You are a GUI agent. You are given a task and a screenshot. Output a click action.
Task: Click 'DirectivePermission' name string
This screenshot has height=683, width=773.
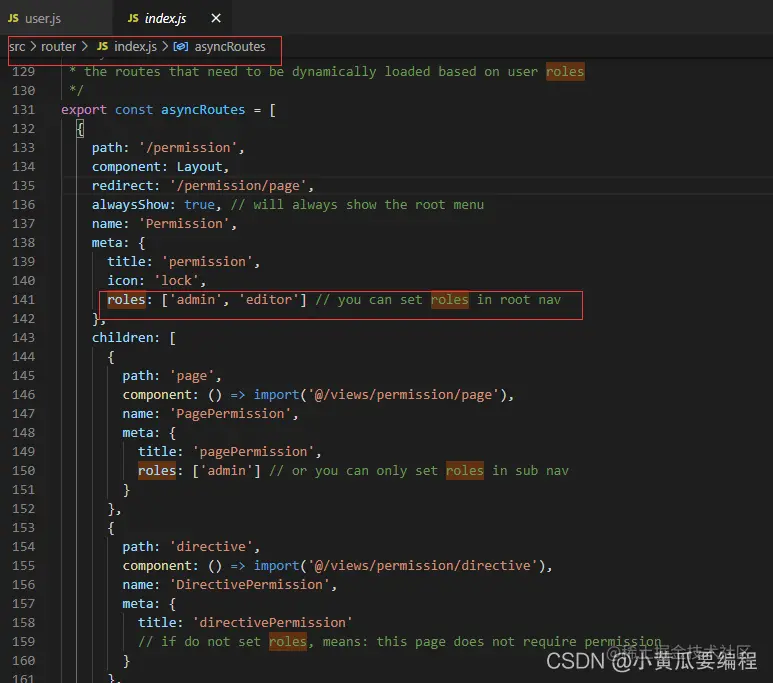(x=249, y=584)
